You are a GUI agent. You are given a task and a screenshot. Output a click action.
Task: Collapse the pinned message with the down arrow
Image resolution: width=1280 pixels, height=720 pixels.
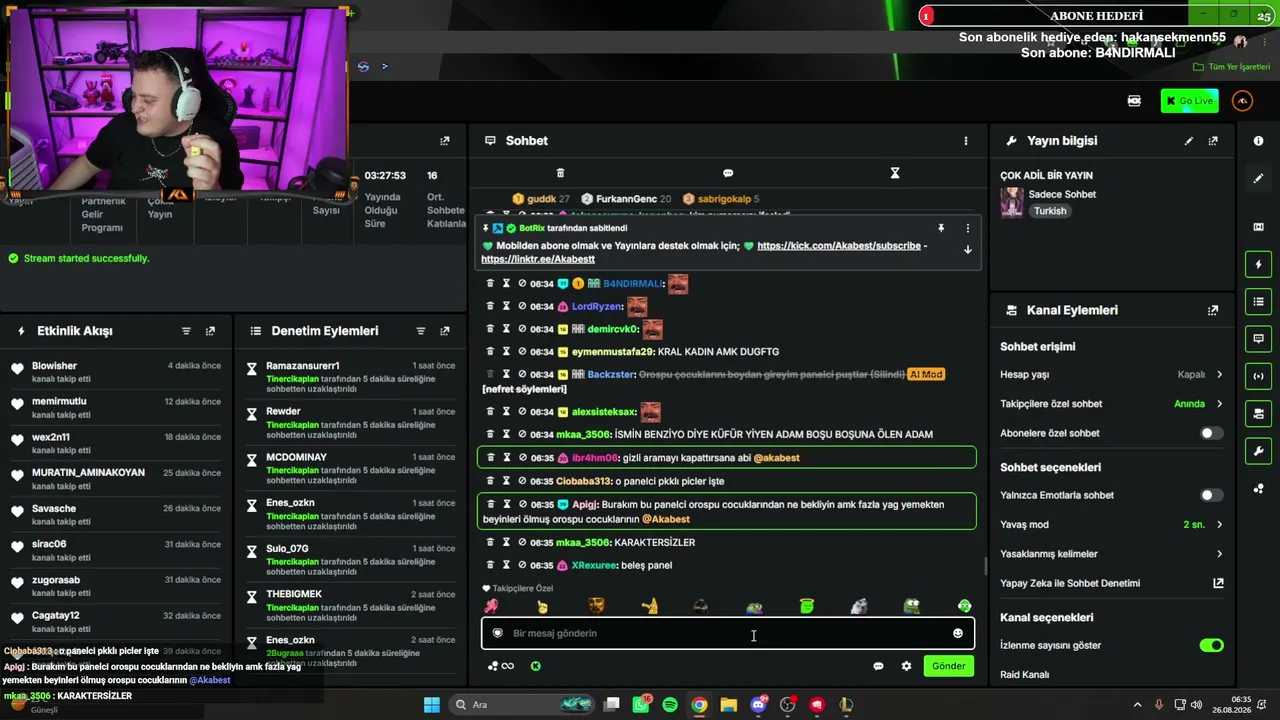coord(967,250)
